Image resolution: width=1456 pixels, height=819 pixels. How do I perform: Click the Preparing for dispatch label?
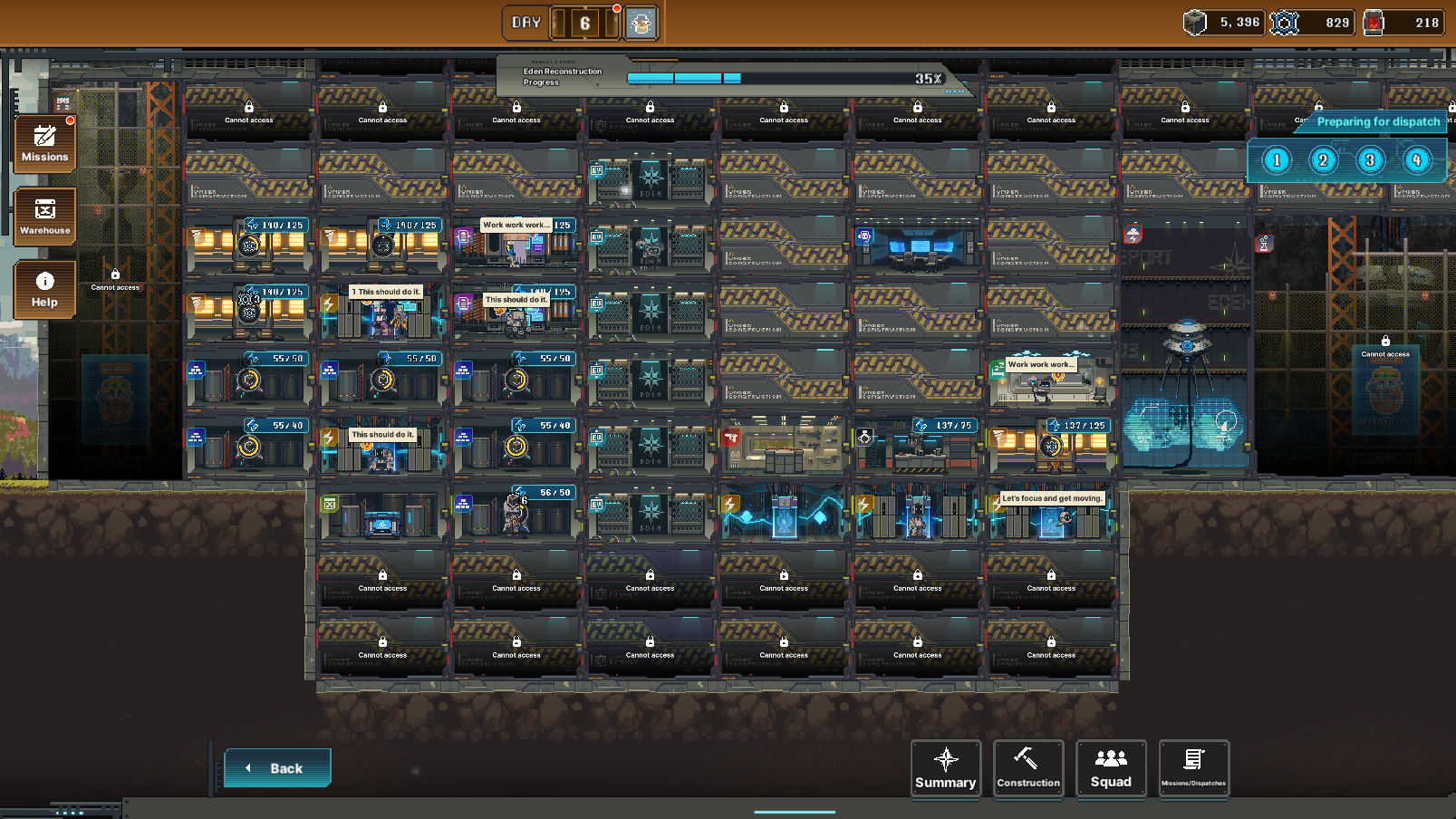[x=1378, y=121]
